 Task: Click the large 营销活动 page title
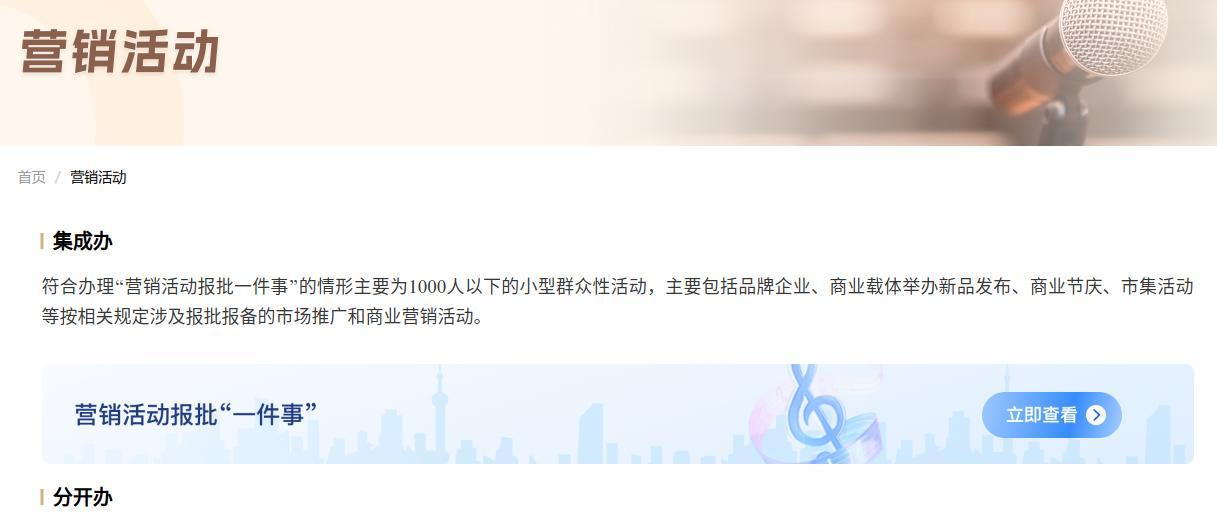[x=120, y=52]
